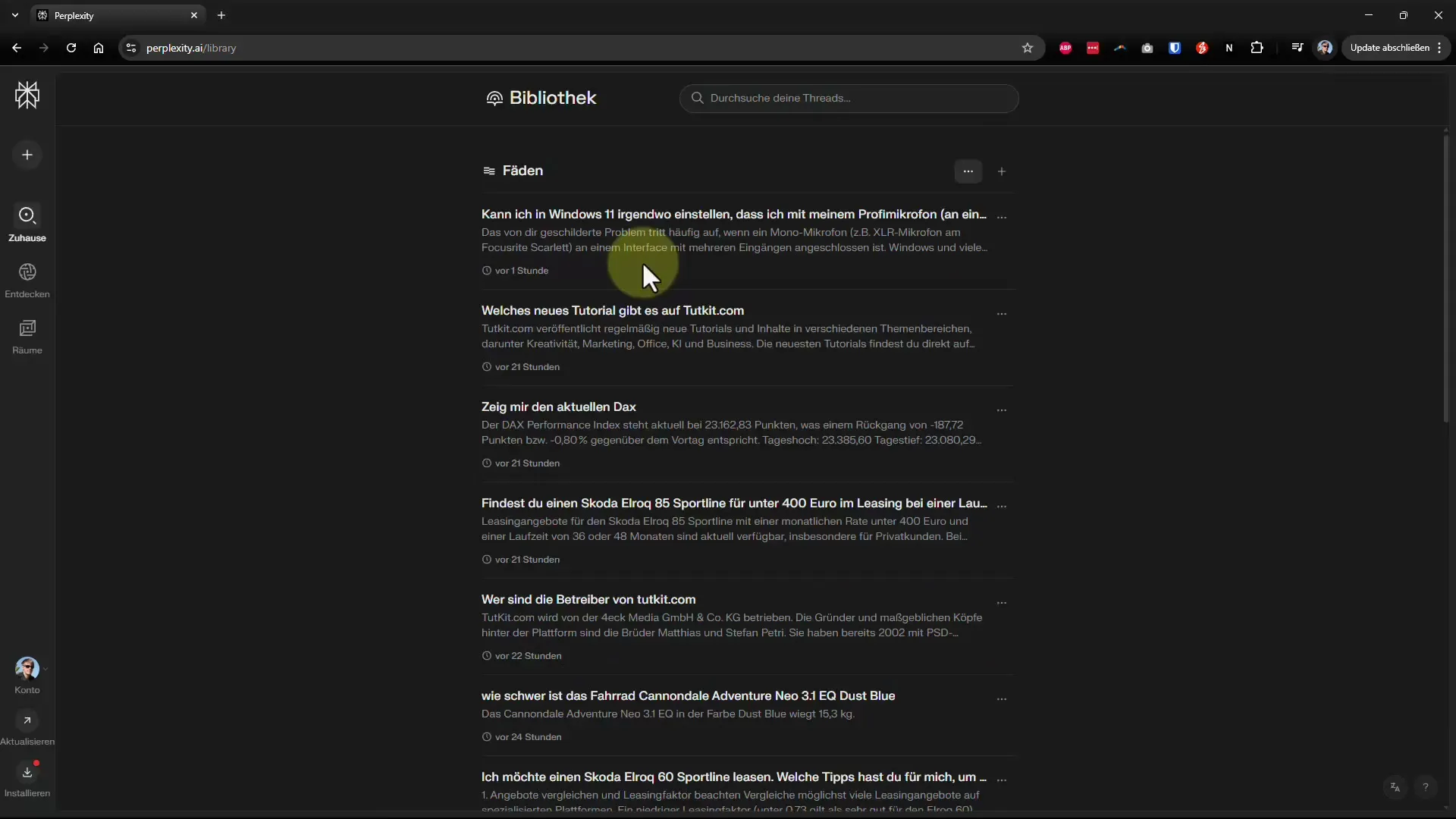
Task: Go back to previous page
Action: [x=17, y=48]
